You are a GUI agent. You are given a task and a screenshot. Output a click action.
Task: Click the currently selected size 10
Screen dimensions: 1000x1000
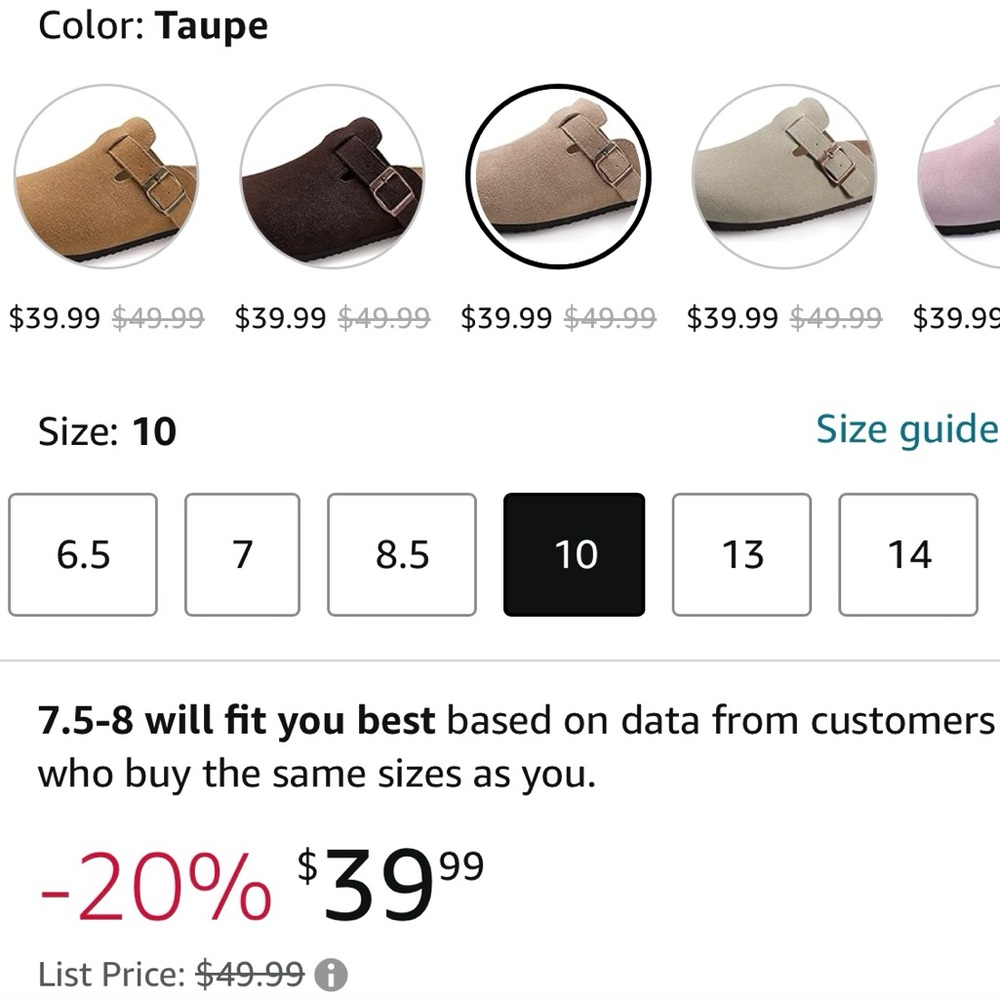click(x=573, y=553)
